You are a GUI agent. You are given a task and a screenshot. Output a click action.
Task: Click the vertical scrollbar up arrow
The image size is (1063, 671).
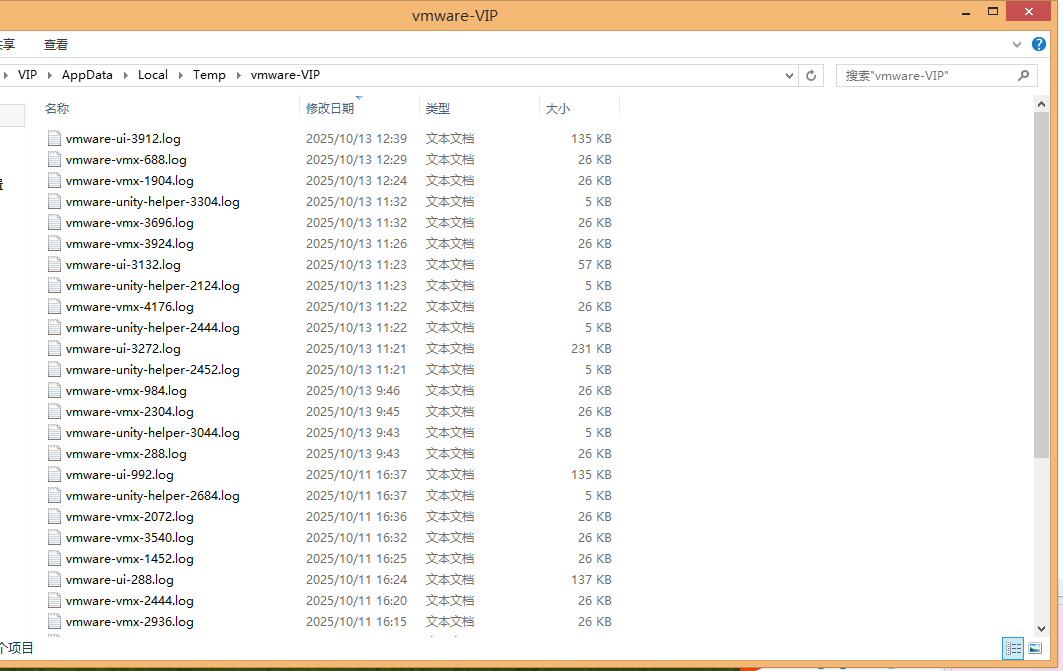tap(1041, 104)
